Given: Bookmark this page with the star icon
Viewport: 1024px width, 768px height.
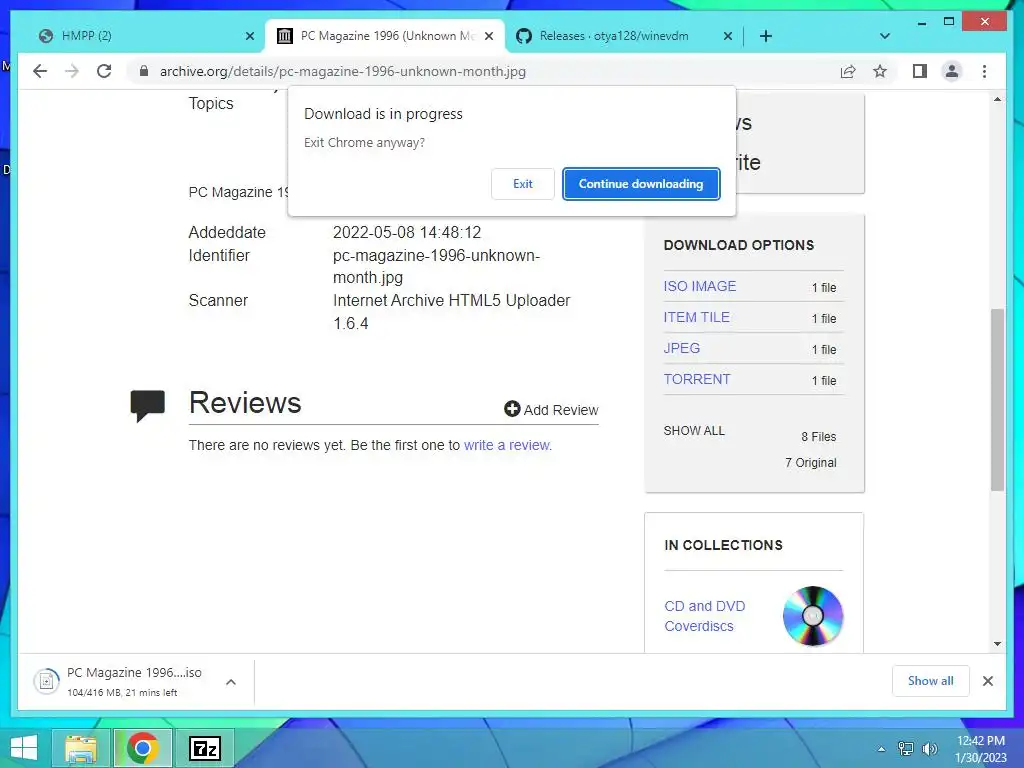Looking at the screenshot, I should [x=880, y=71].
